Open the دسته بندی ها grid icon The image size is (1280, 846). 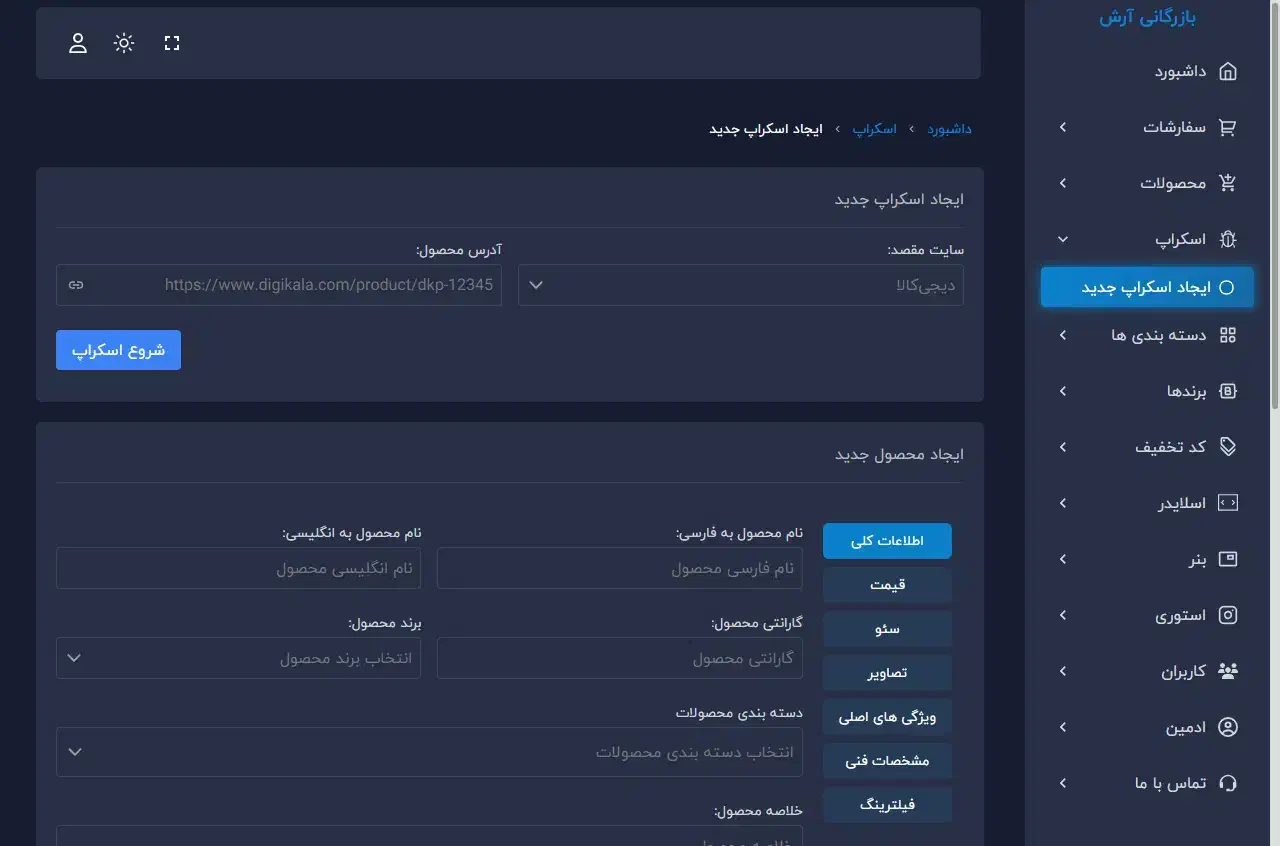pos(1229,335)
